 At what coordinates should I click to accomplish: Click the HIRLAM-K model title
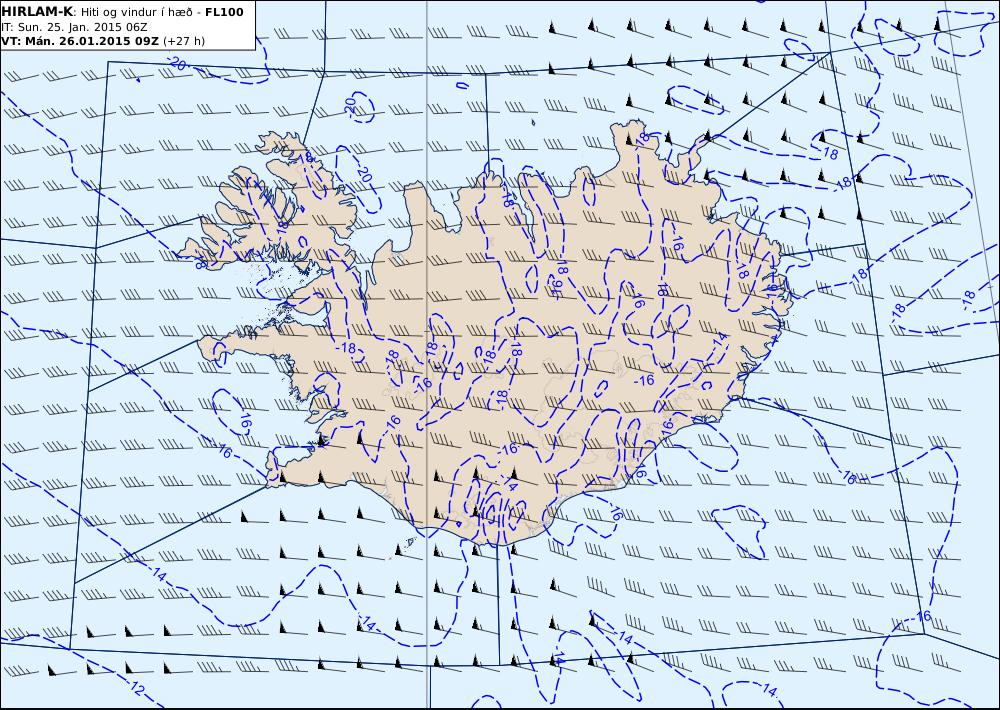pos(38,12)
